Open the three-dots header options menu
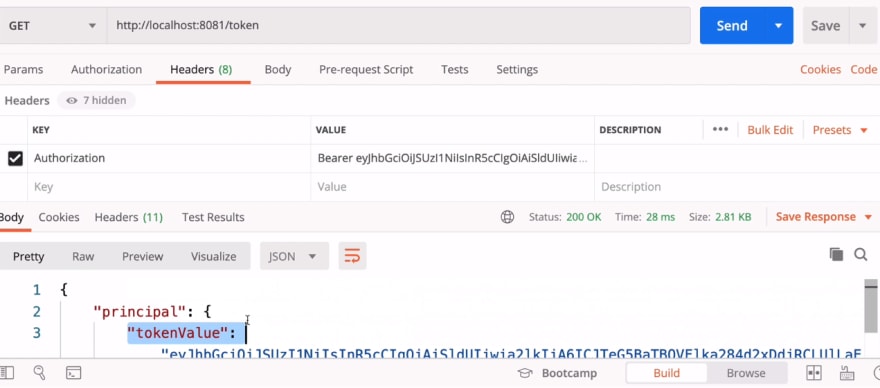 pyautogui.click(x=720, y=129)
